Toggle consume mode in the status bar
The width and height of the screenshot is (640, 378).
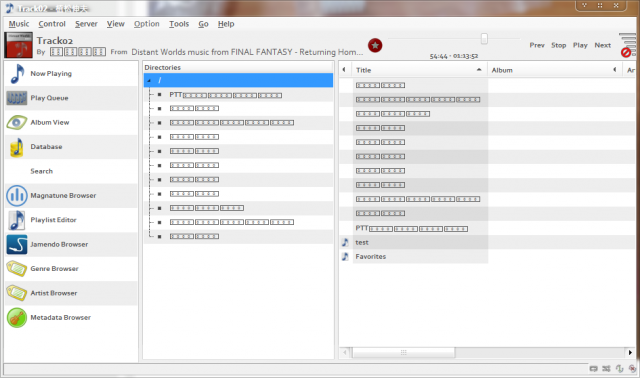632,369
